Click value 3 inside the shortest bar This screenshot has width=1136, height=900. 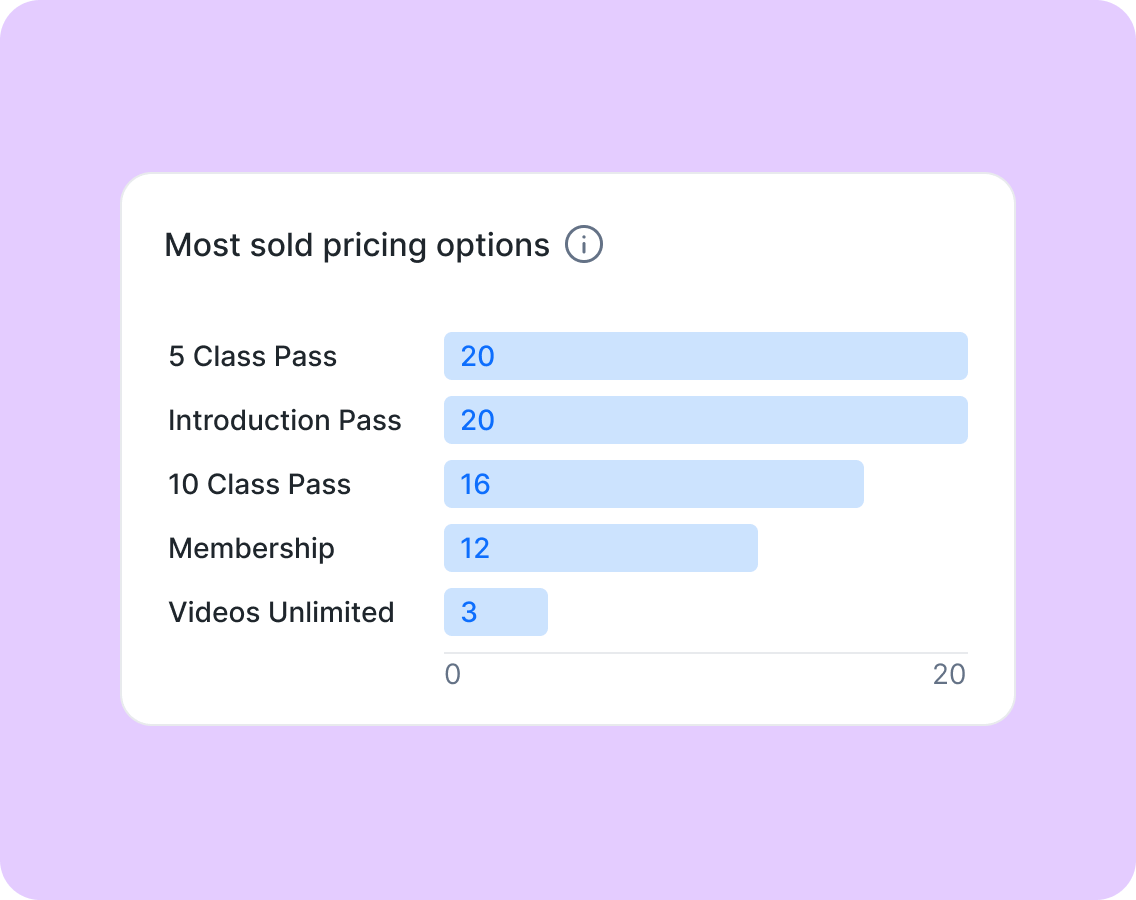pyautogui.click(x=469, y=612)
